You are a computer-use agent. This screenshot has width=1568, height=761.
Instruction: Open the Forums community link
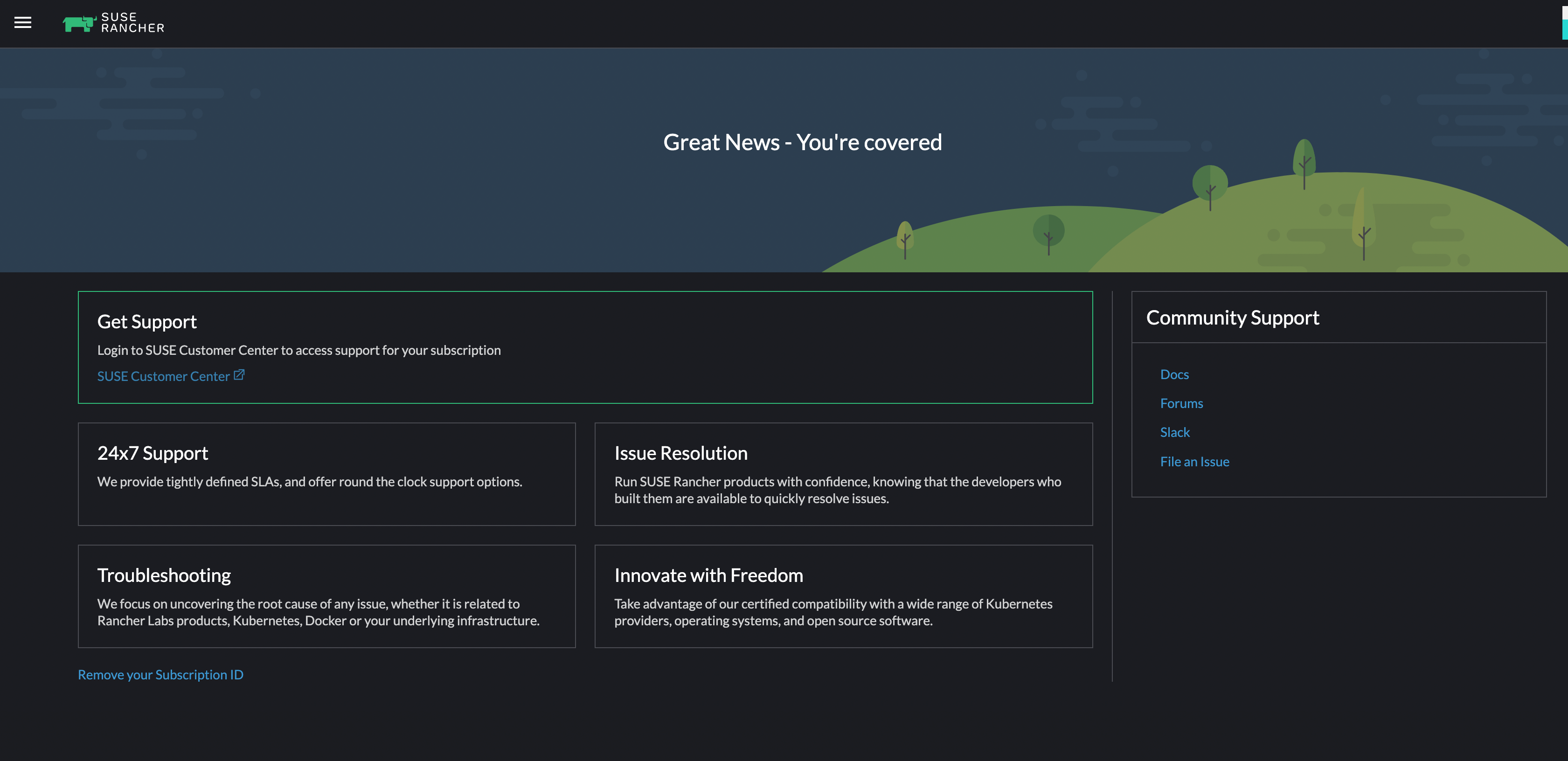1181,403
